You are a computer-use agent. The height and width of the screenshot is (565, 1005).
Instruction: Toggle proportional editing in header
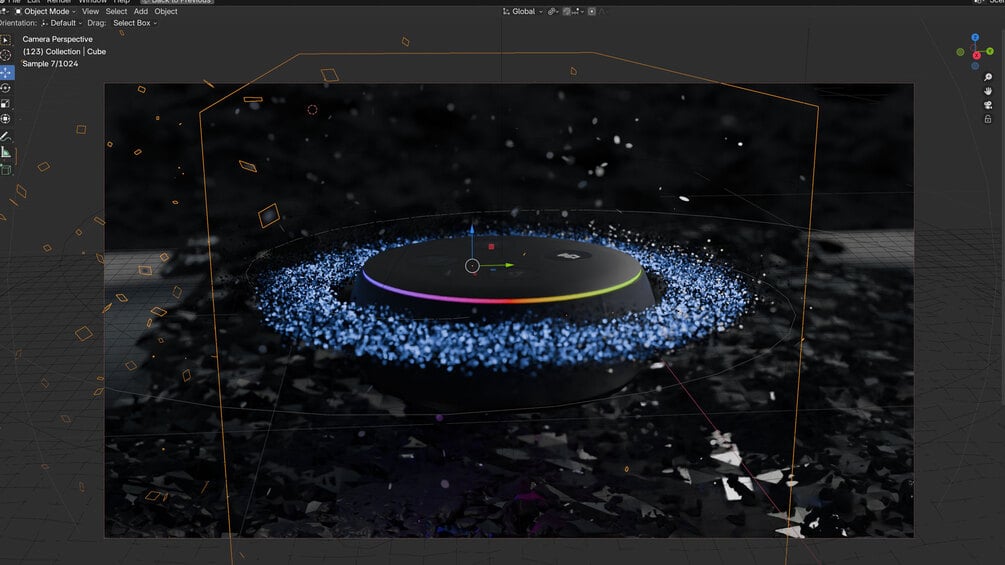pyautogui.click(x=592, y=12)
